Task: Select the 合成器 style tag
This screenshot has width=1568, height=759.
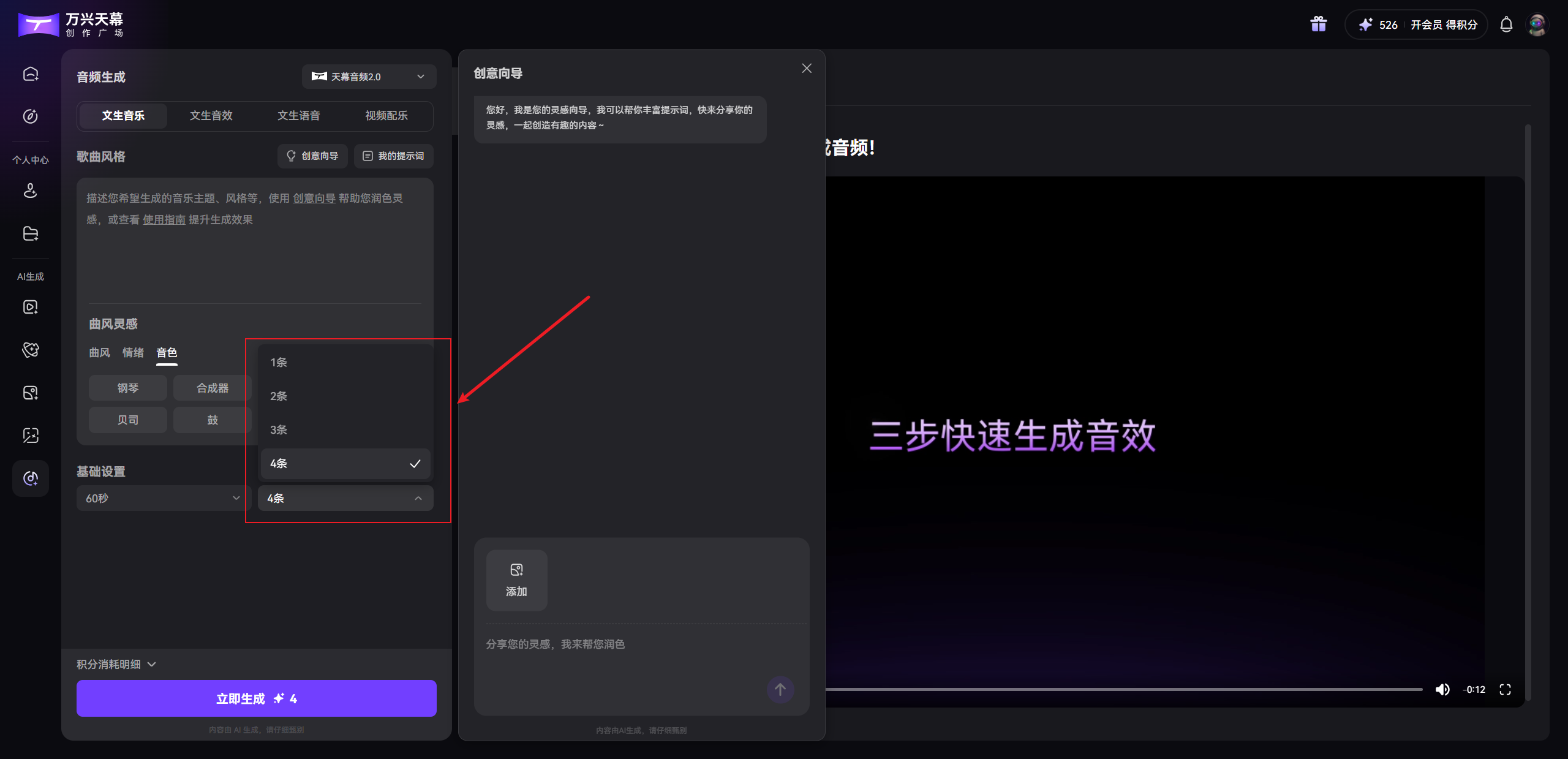Action: click(211, 387)
